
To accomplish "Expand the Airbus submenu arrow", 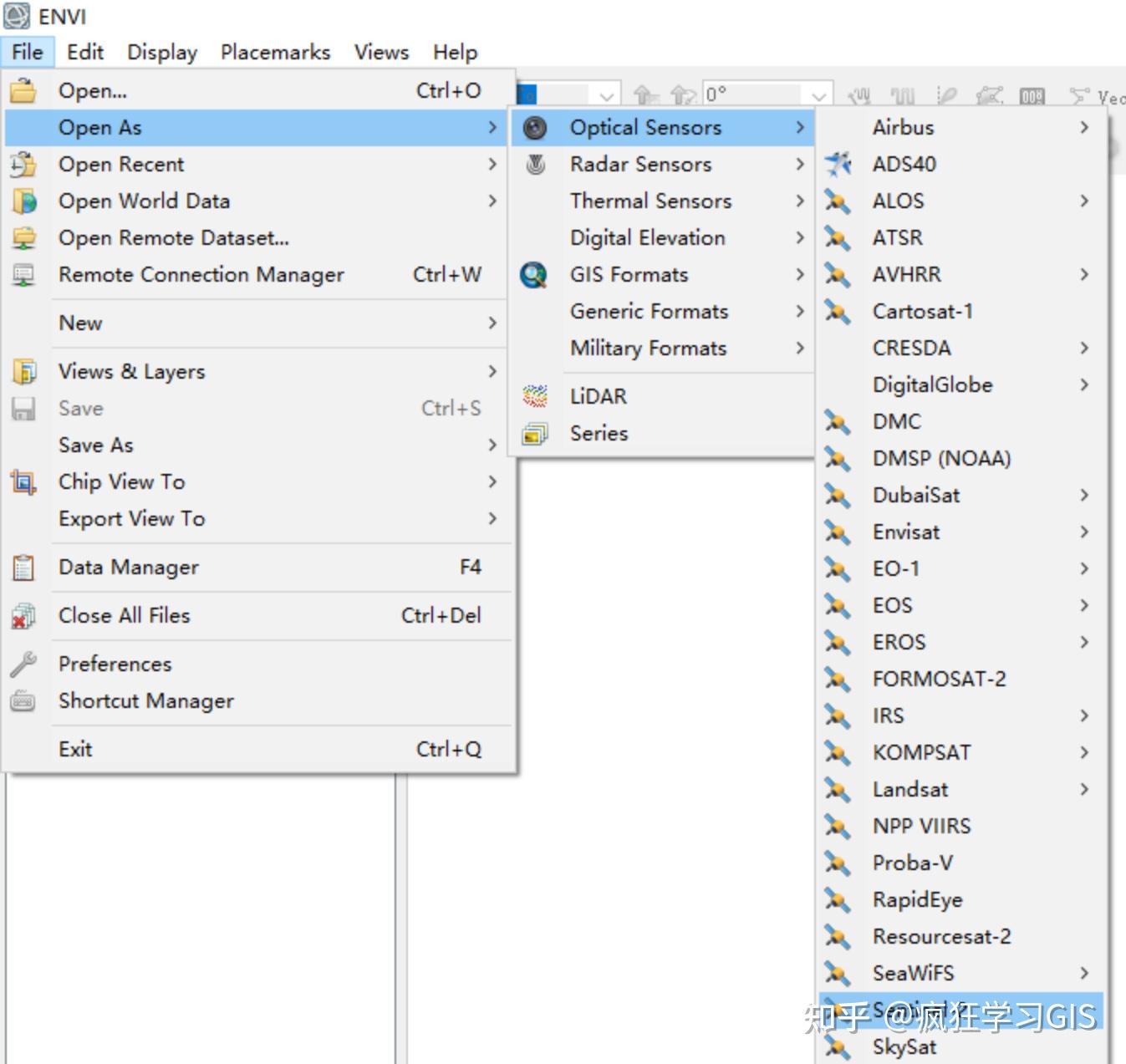I will [x=1084, y=127].
